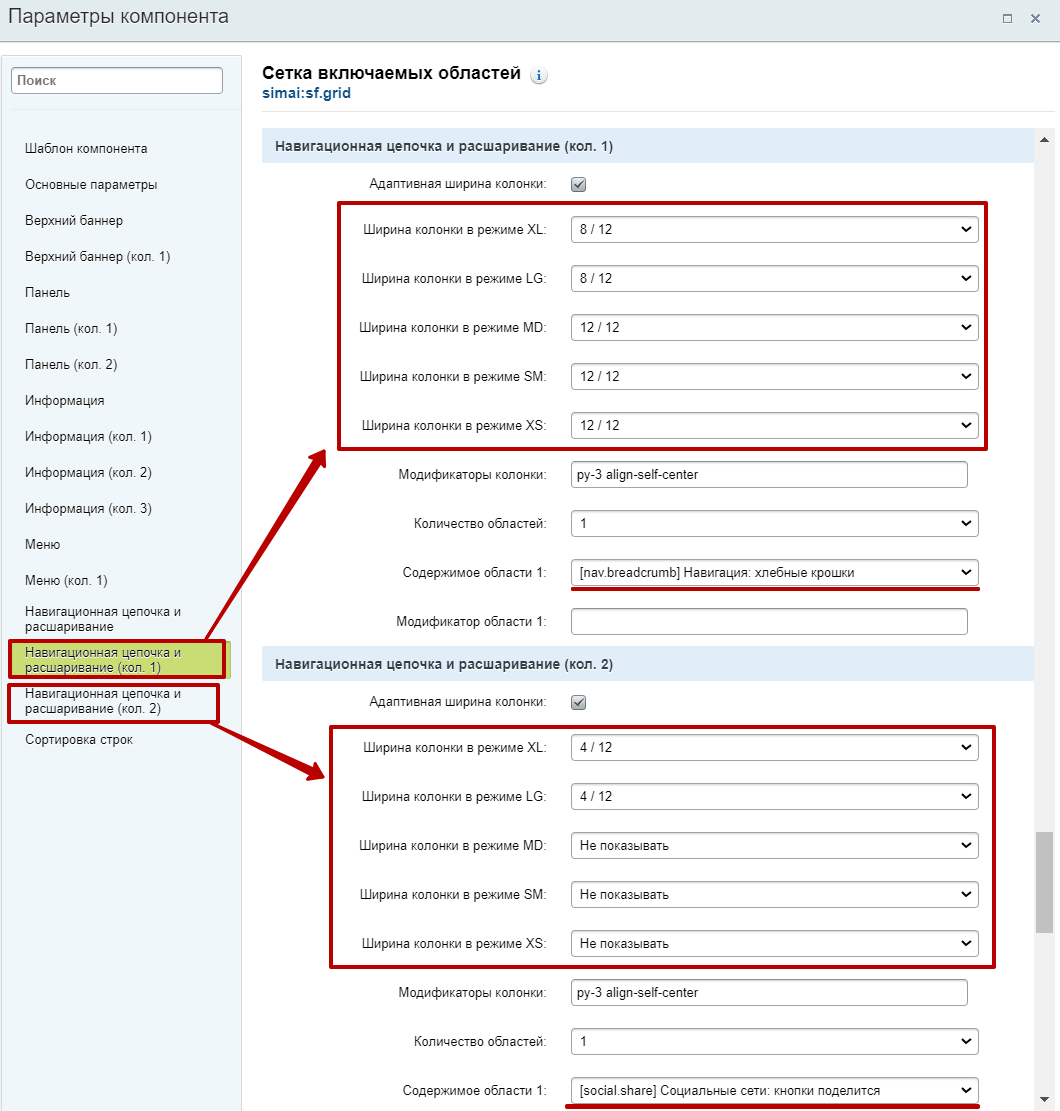Open the nav.breadcrumb area content dropdown
The height and width of the screenshot is (1111, 1060).
coord(774,573)
